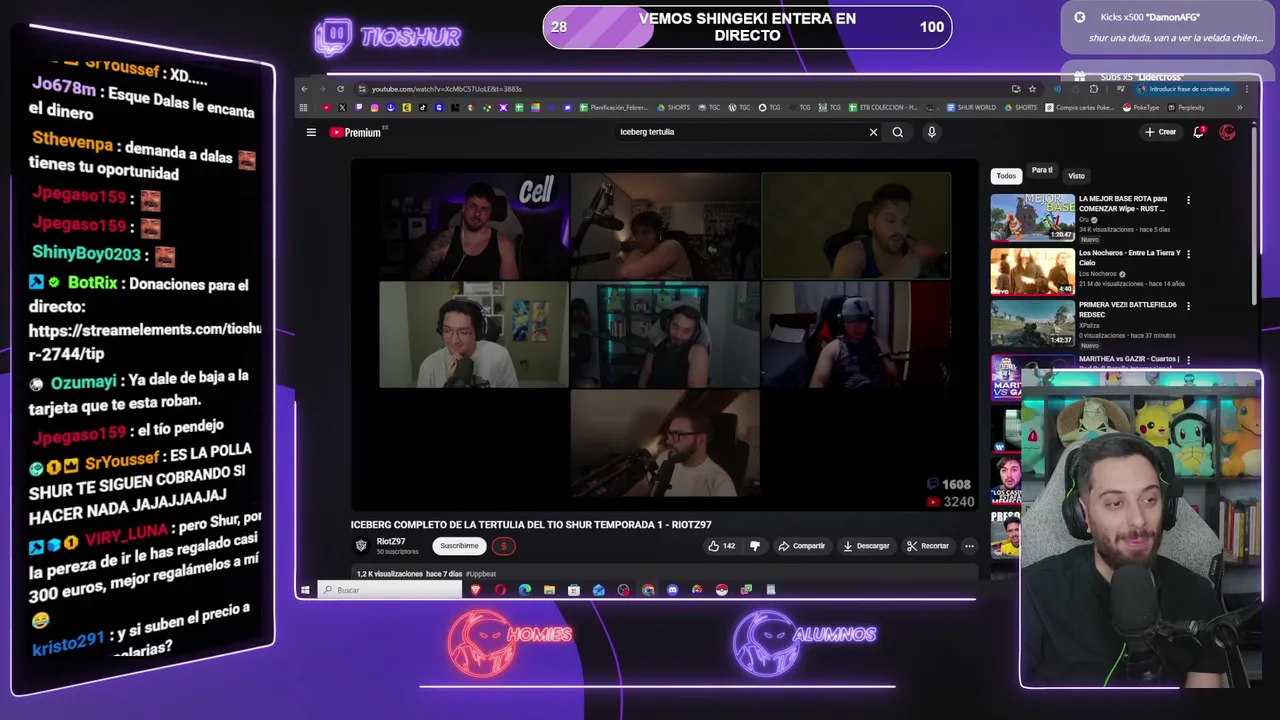Click the YouTube search magnifier button
Viewport: 1280px width, 720px height.
pyautogui.click(x=898, y=132)
